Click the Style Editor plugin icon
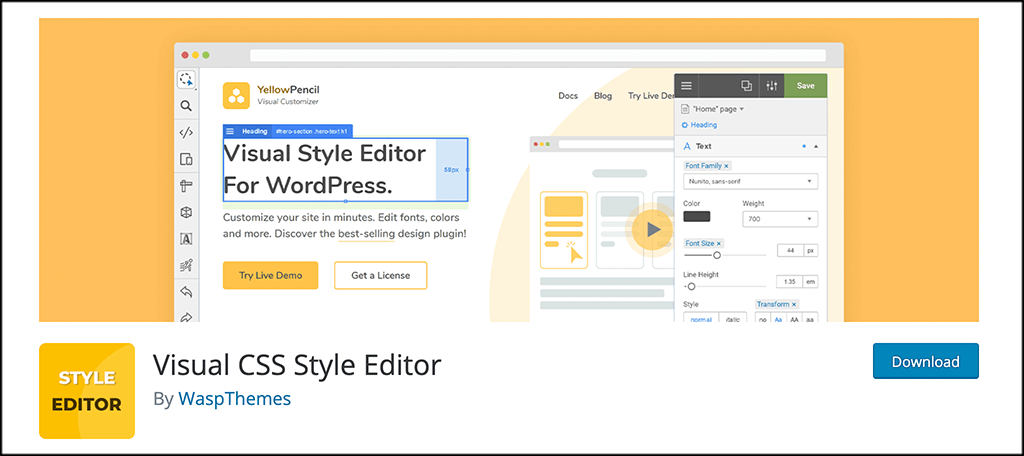Screen dimensions: 1024x456 coord(87,391)
